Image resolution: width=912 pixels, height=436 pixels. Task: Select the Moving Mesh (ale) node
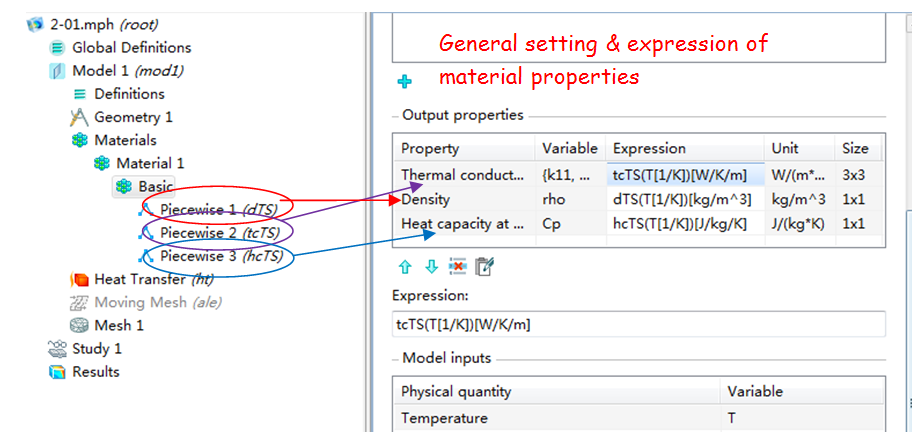(x=158, y=302)
